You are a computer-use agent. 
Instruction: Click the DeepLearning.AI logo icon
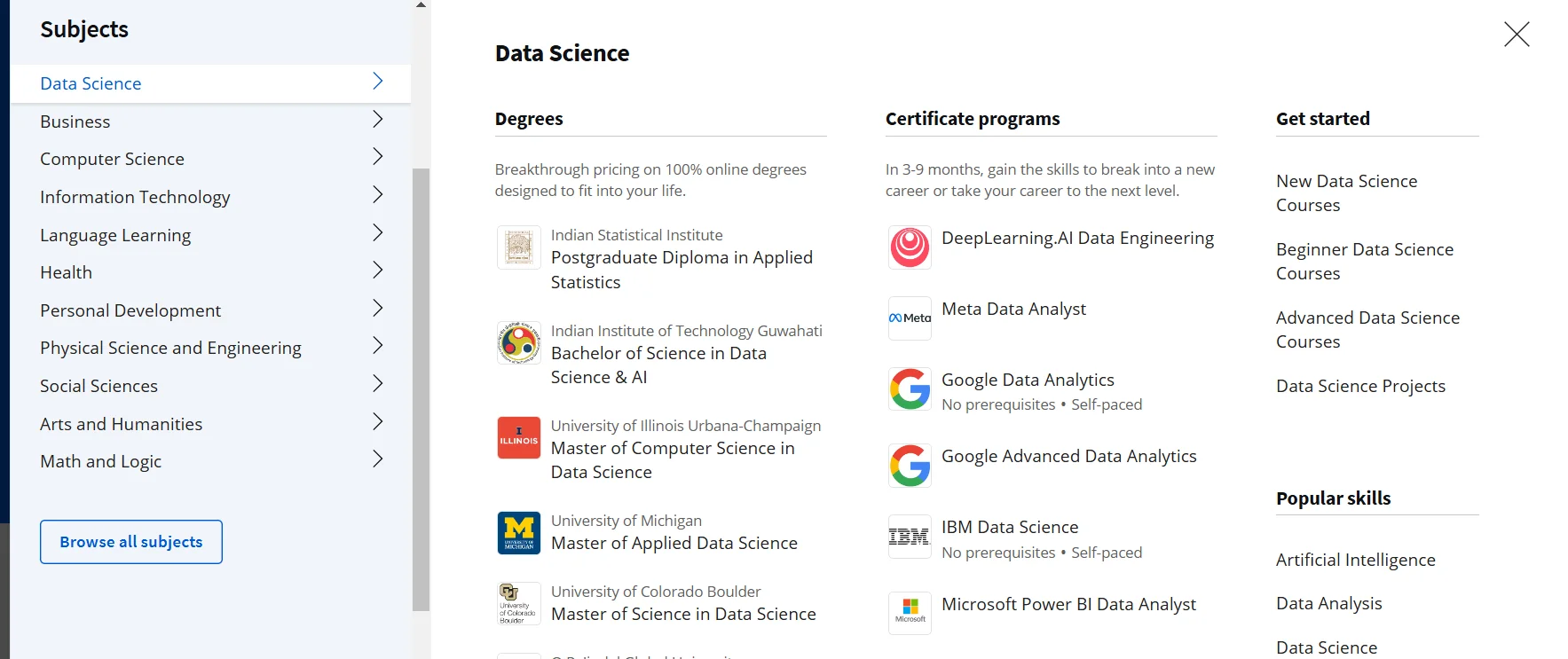(x=910, y=247)
